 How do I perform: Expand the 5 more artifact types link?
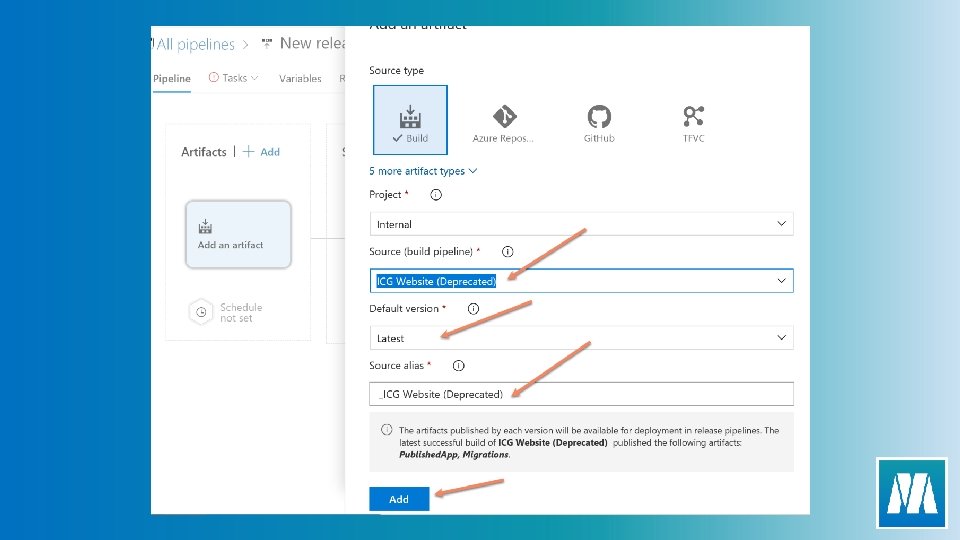(x=422, y=171)
